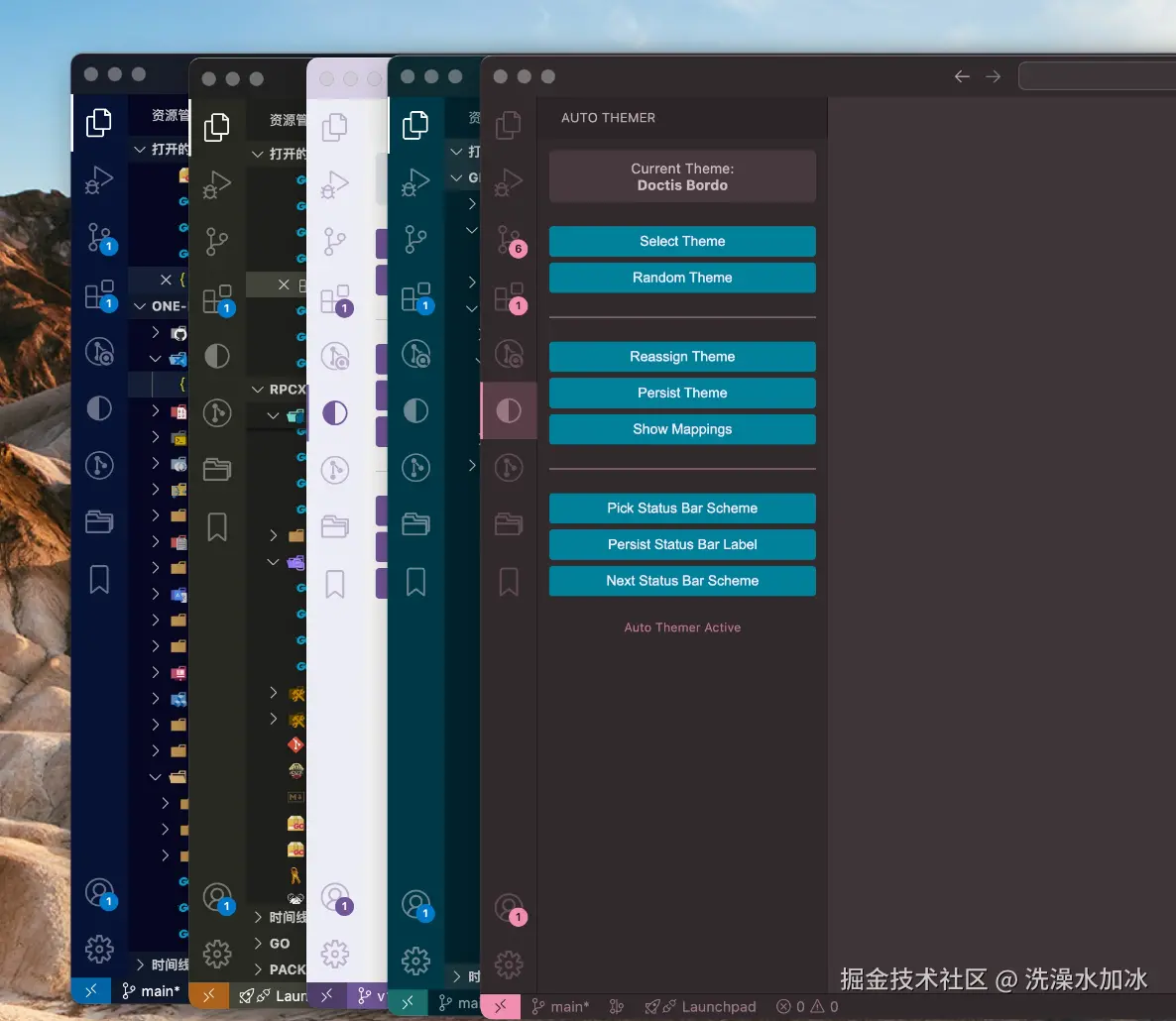Open bookmarks icon in front window activity bar
This screenshot has height=1021, width=1176.
(x=509, y=582)
